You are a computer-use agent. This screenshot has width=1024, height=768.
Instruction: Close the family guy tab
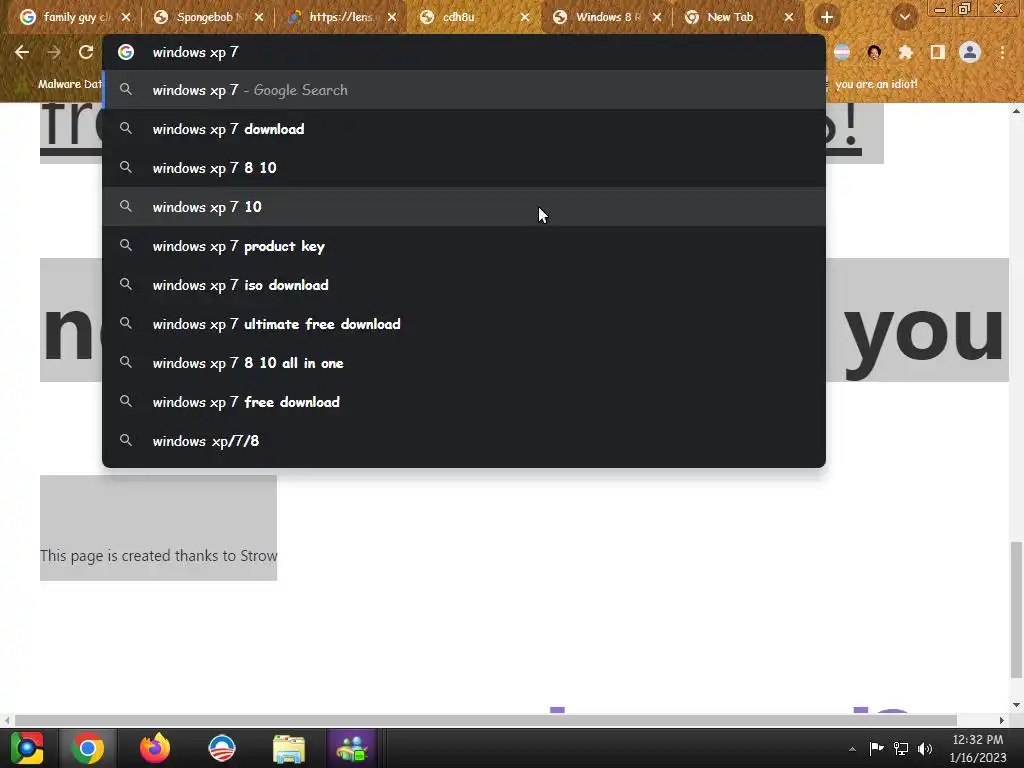click(x=126, y=18)
